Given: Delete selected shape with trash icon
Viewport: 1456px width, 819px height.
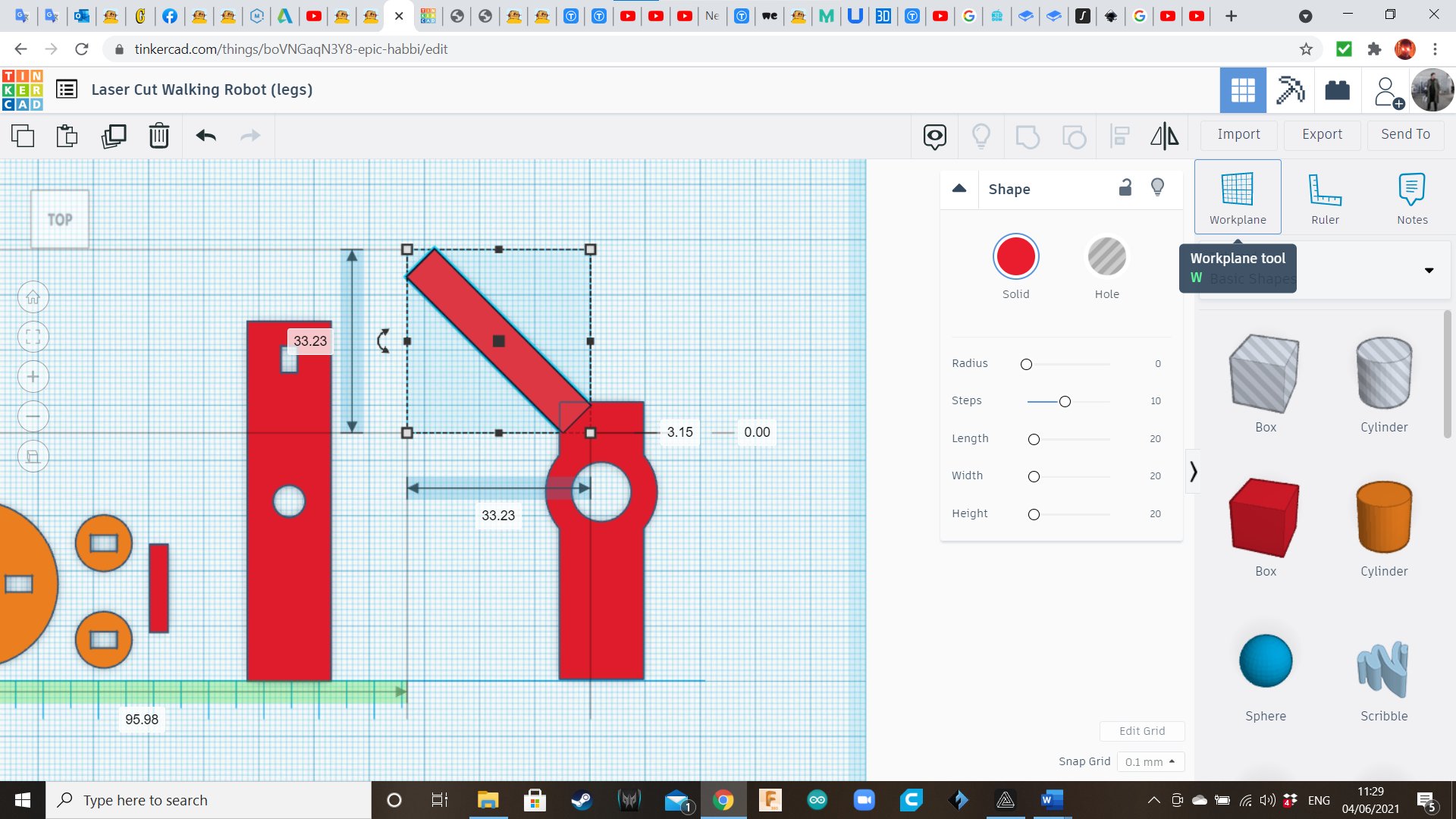Looking at the screenshot, I should coord(159,136).
